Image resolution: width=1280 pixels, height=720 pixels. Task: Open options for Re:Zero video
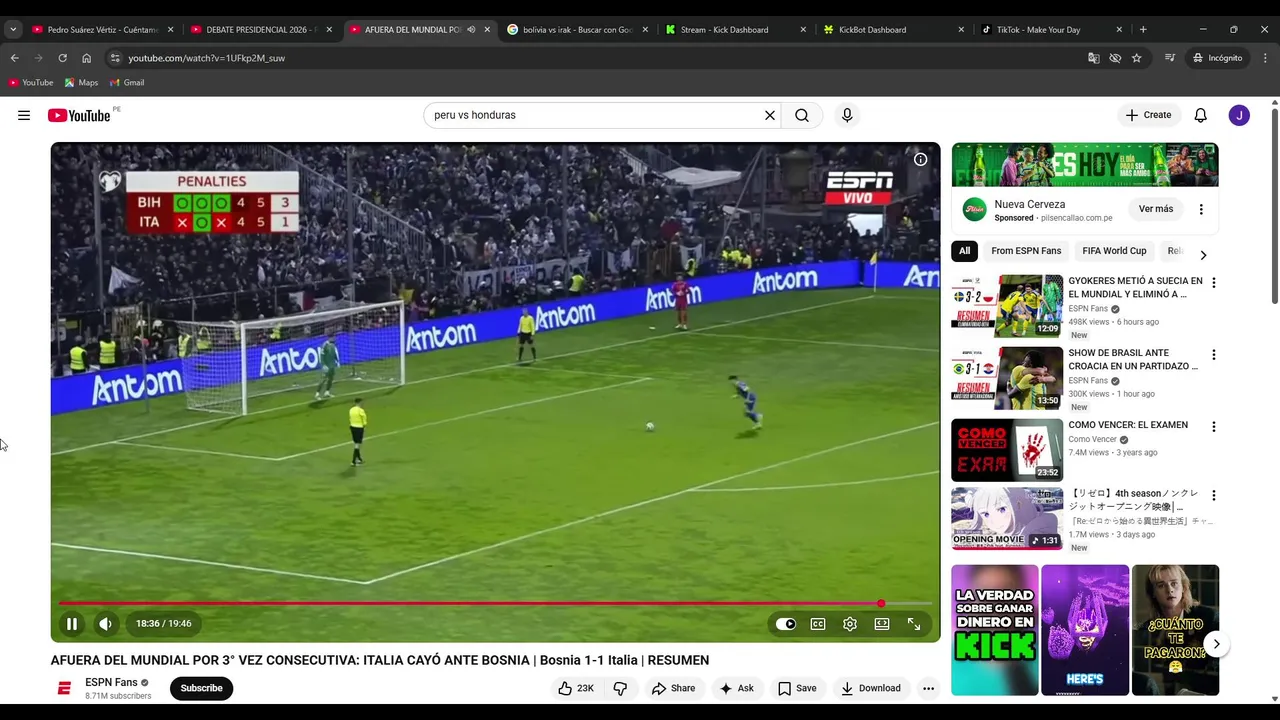(1214, 495)
